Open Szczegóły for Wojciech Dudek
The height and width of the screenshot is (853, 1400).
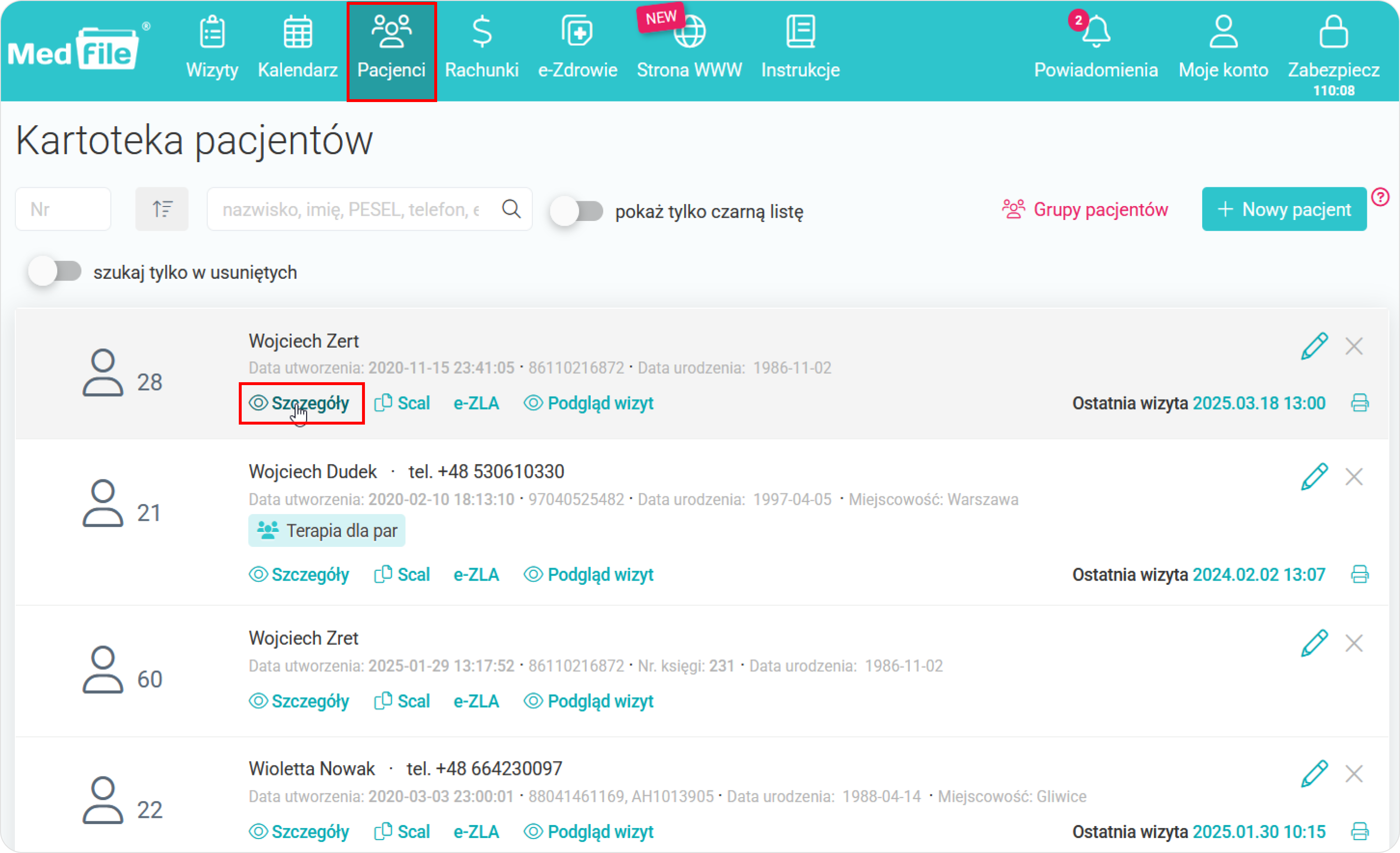299,575
